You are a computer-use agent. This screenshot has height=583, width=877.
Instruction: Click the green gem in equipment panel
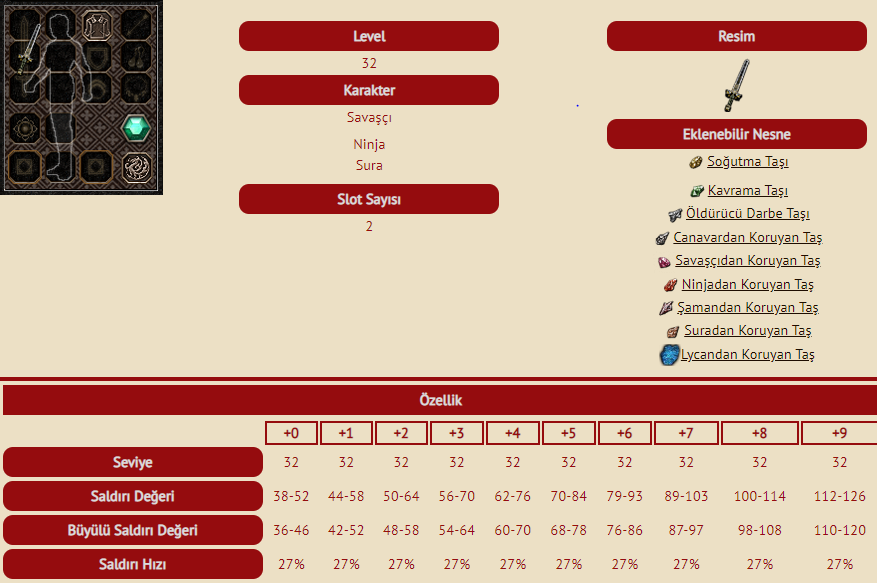pyautogui.click(x=136, y=128)
